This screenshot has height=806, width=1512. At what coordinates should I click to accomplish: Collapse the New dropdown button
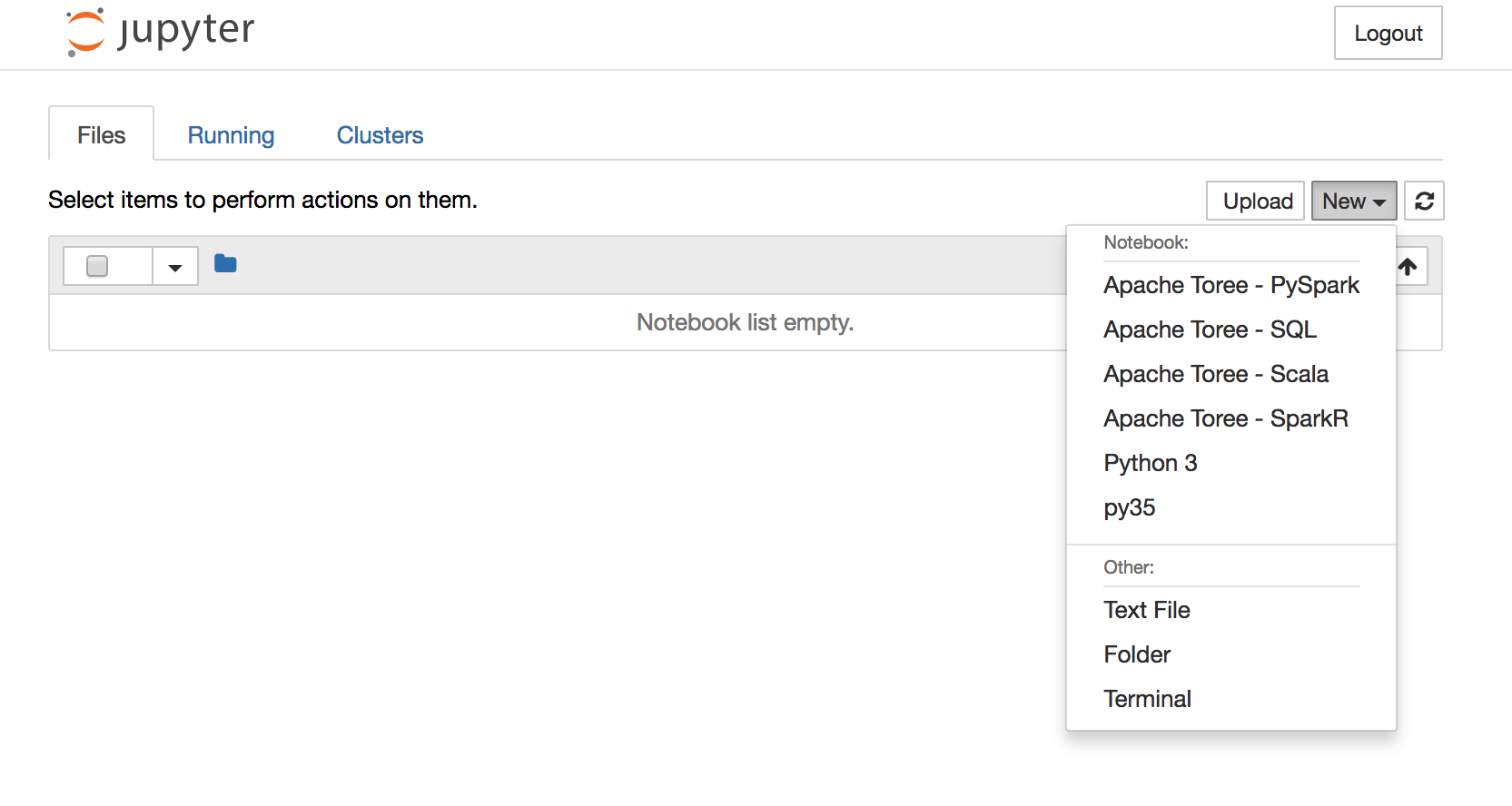[x=1354, y=201]
